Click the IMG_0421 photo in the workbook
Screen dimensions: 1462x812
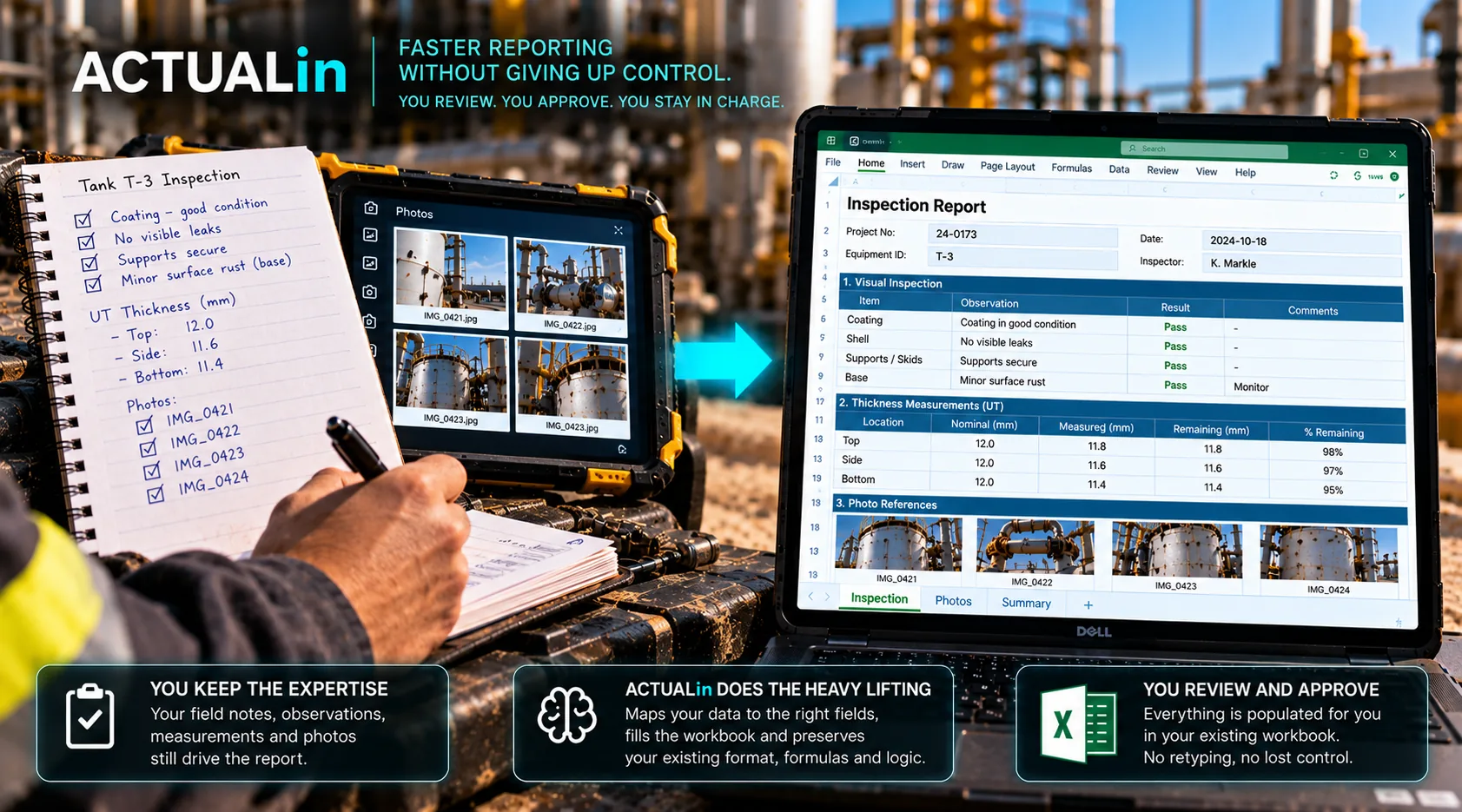pyautogui.click(x=898, y=544)
